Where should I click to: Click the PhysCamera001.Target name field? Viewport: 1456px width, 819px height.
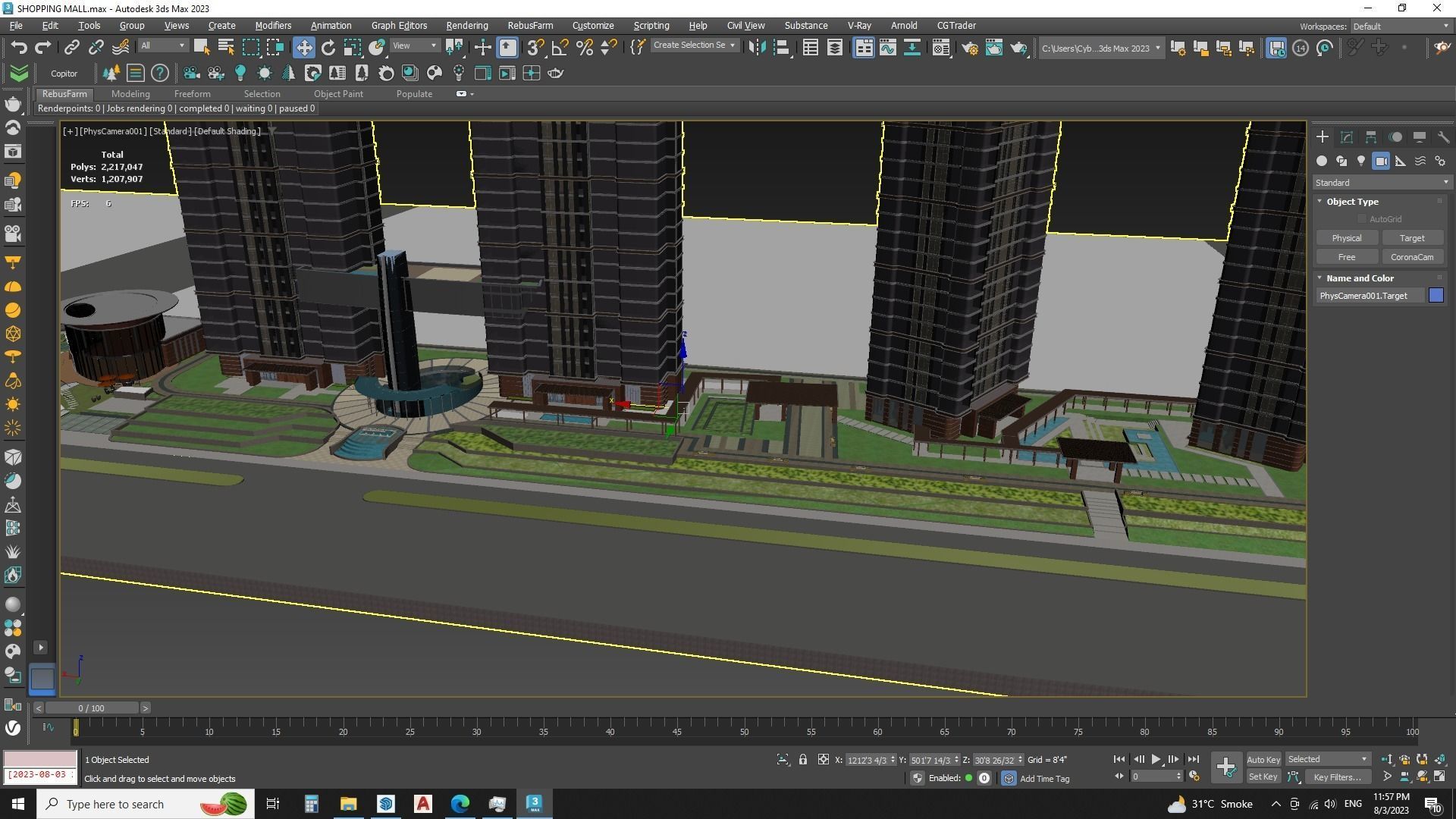(1370, 296)
